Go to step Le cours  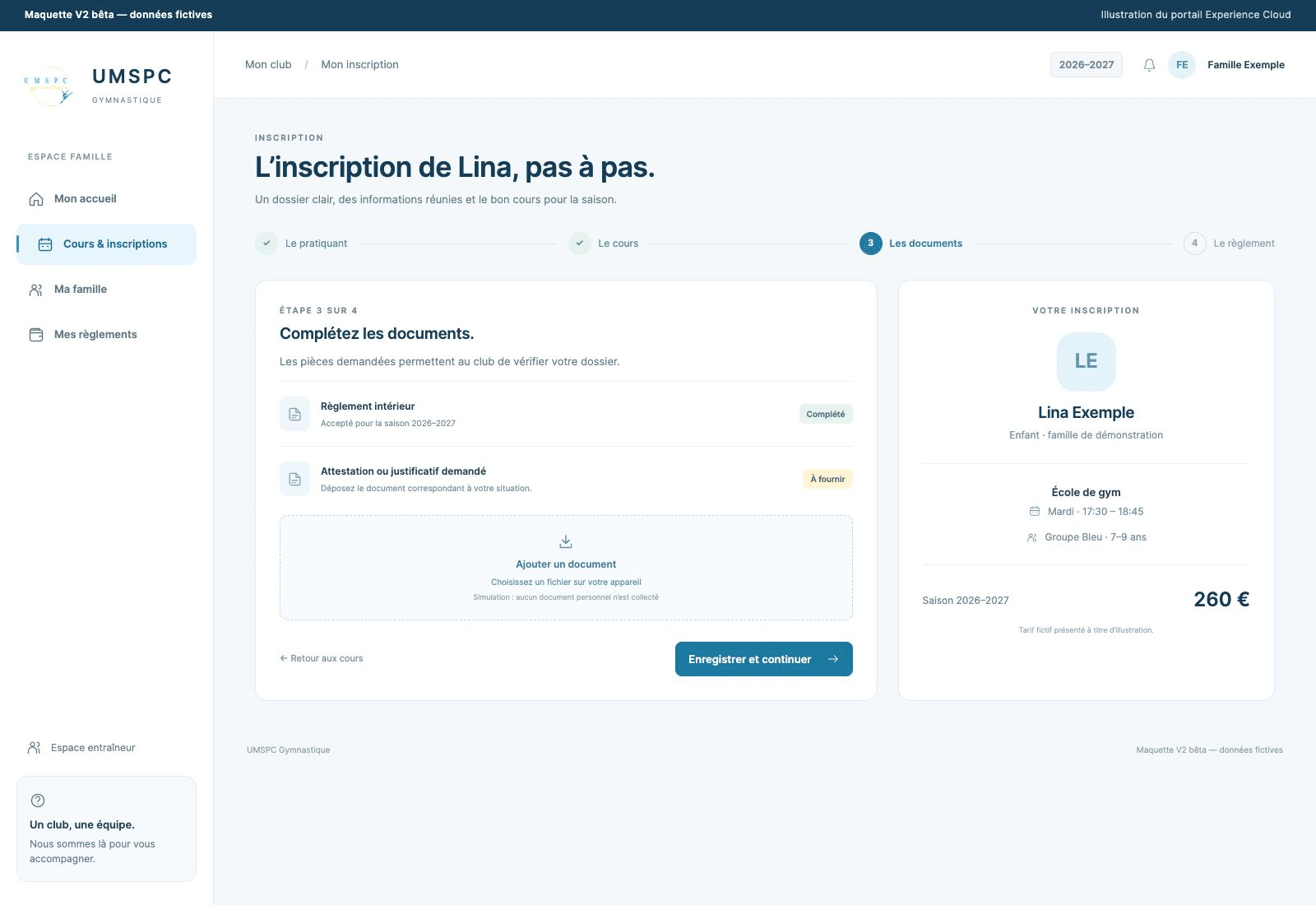[x=604, y=244]
